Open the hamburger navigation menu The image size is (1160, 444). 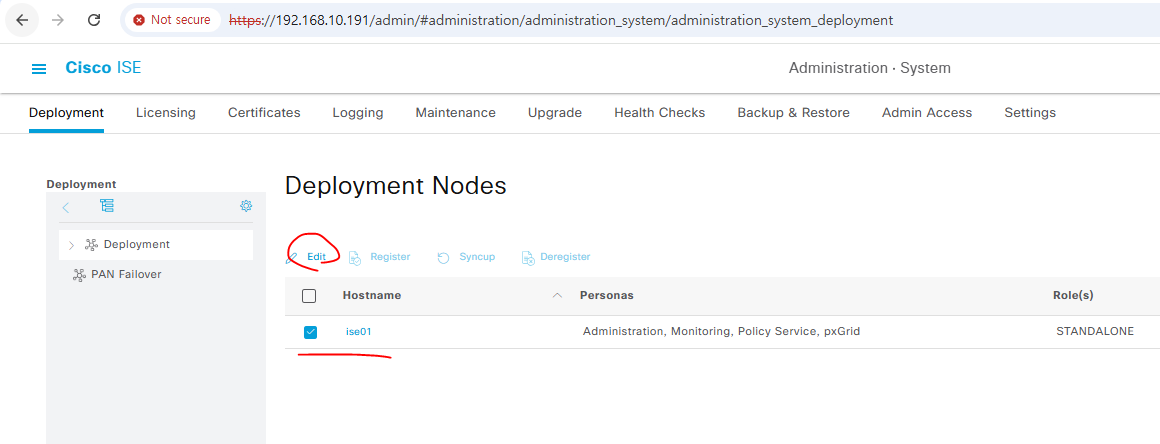[38, 69]
